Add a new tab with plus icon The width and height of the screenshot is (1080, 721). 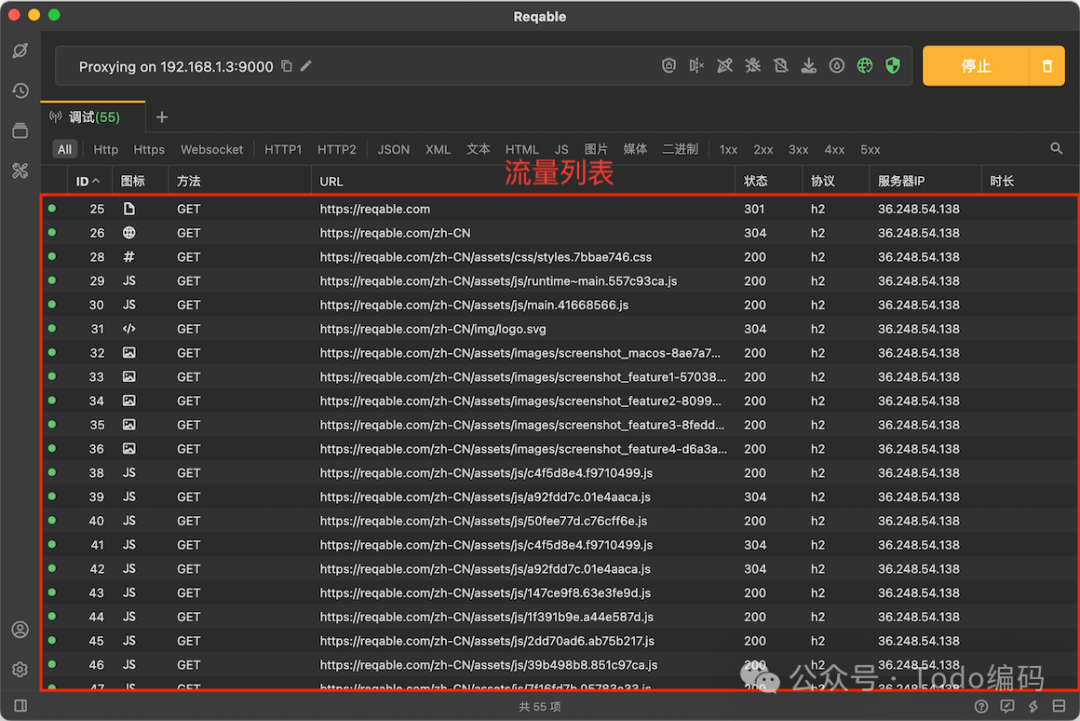[162, 117]
